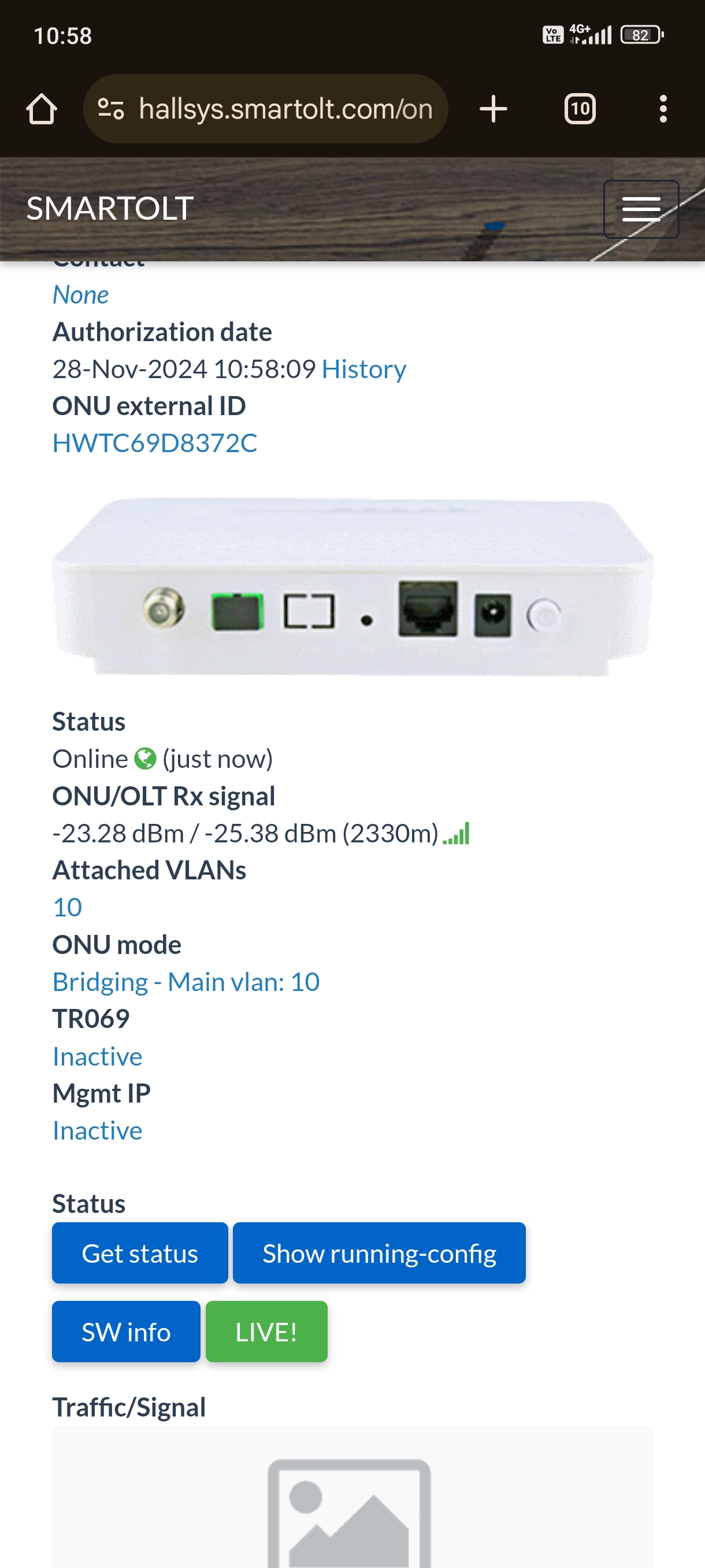705x1568 pixels.
Task: Tap the browser home icon
Action: [42, 109]
